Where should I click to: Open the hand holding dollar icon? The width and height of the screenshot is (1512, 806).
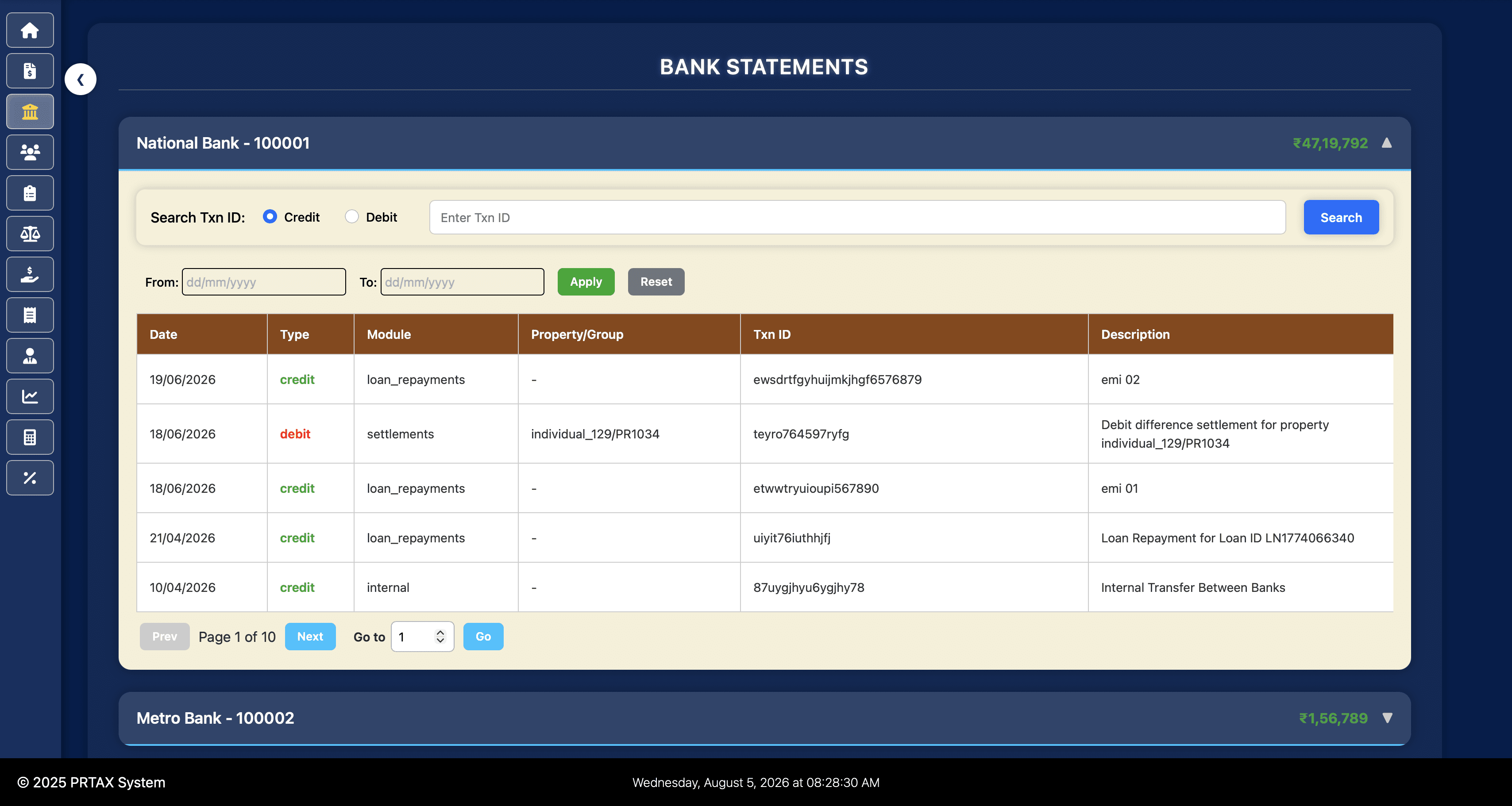point(30,275)
